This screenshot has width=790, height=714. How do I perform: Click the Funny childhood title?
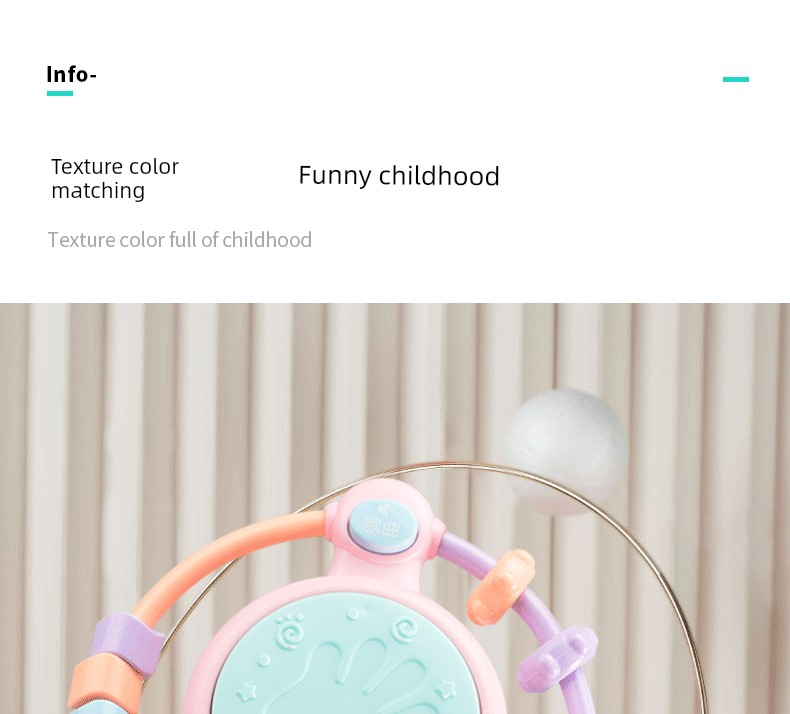399,175
